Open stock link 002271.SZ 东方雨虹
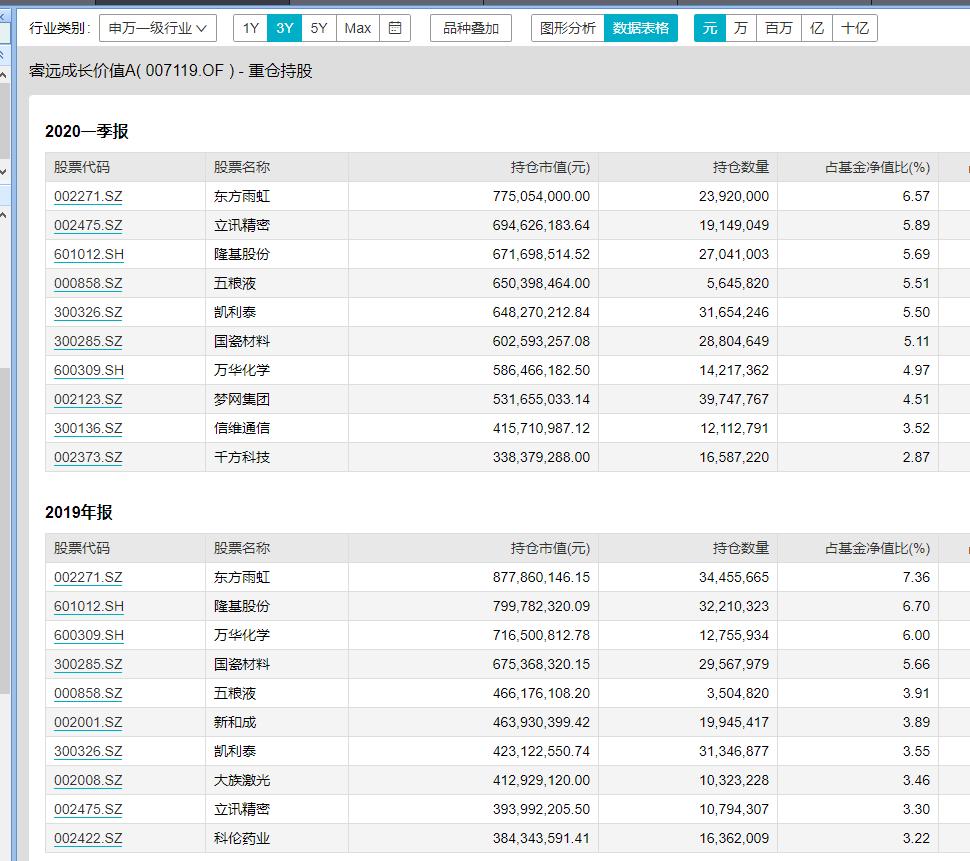This screenshot has width=970, height=861. 87,195
